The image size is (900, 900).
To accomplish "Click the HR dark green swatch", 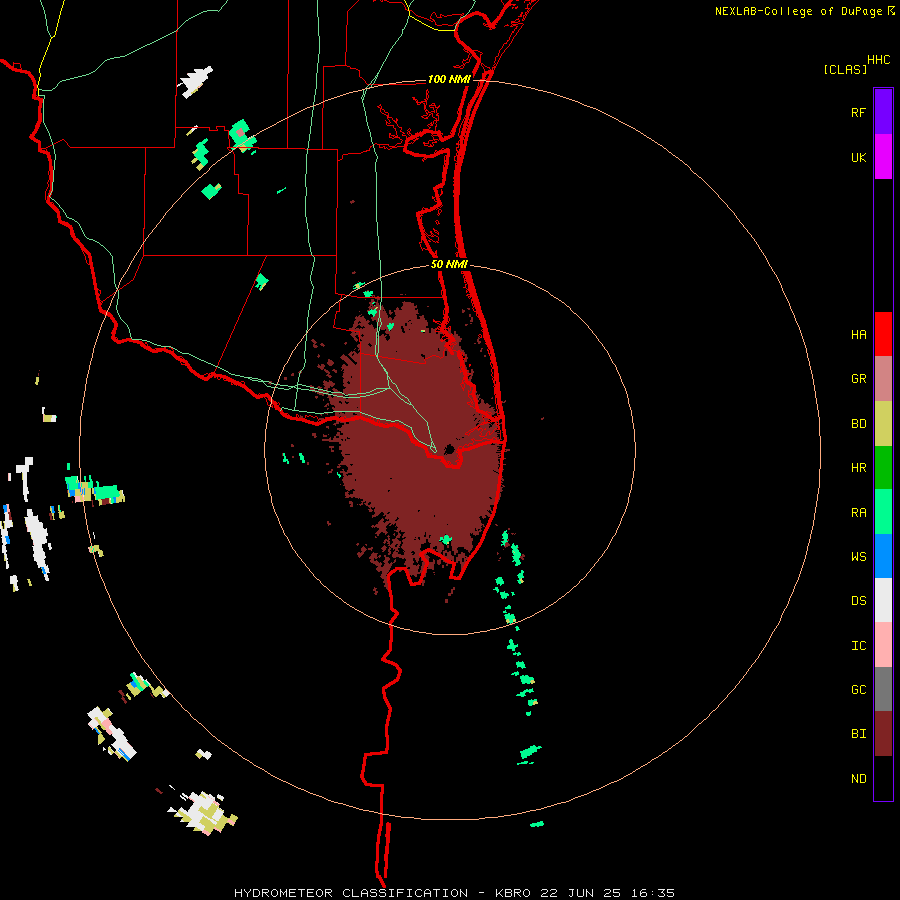I will click(x=883, y=468).
